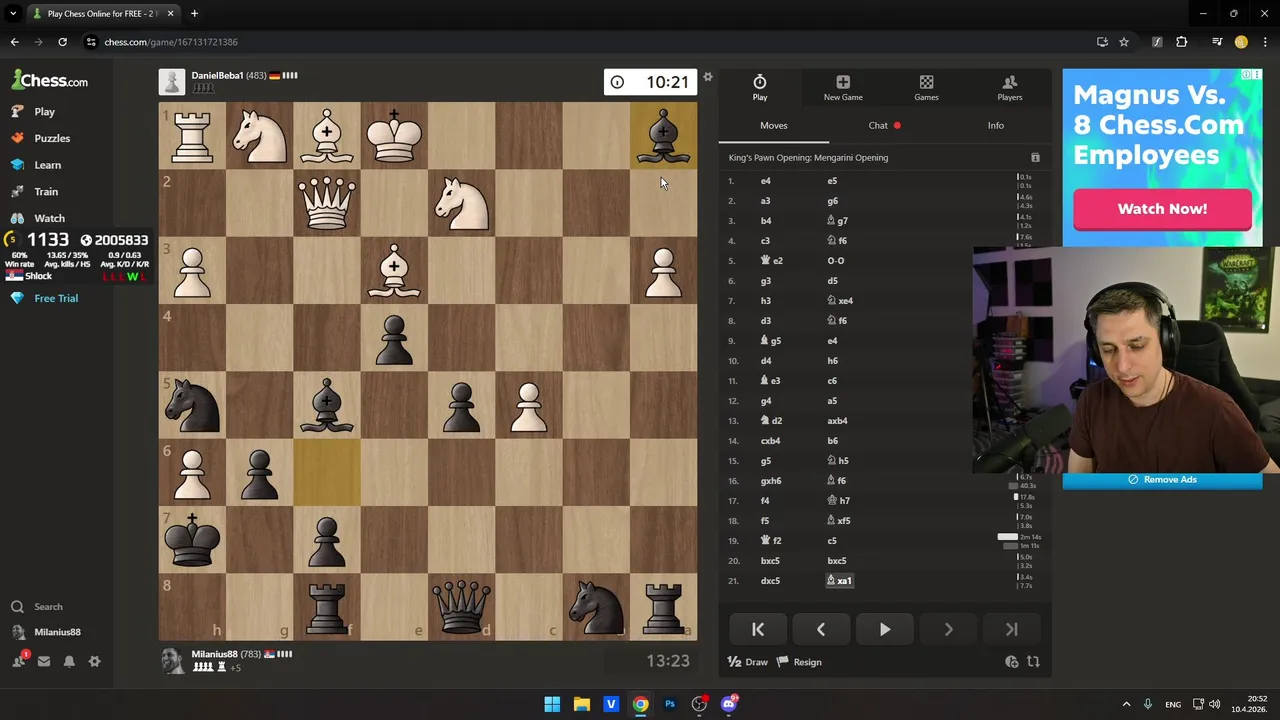Flip the board with the arrows icon
The image size is (1280, 720).
click(1033, 662)
